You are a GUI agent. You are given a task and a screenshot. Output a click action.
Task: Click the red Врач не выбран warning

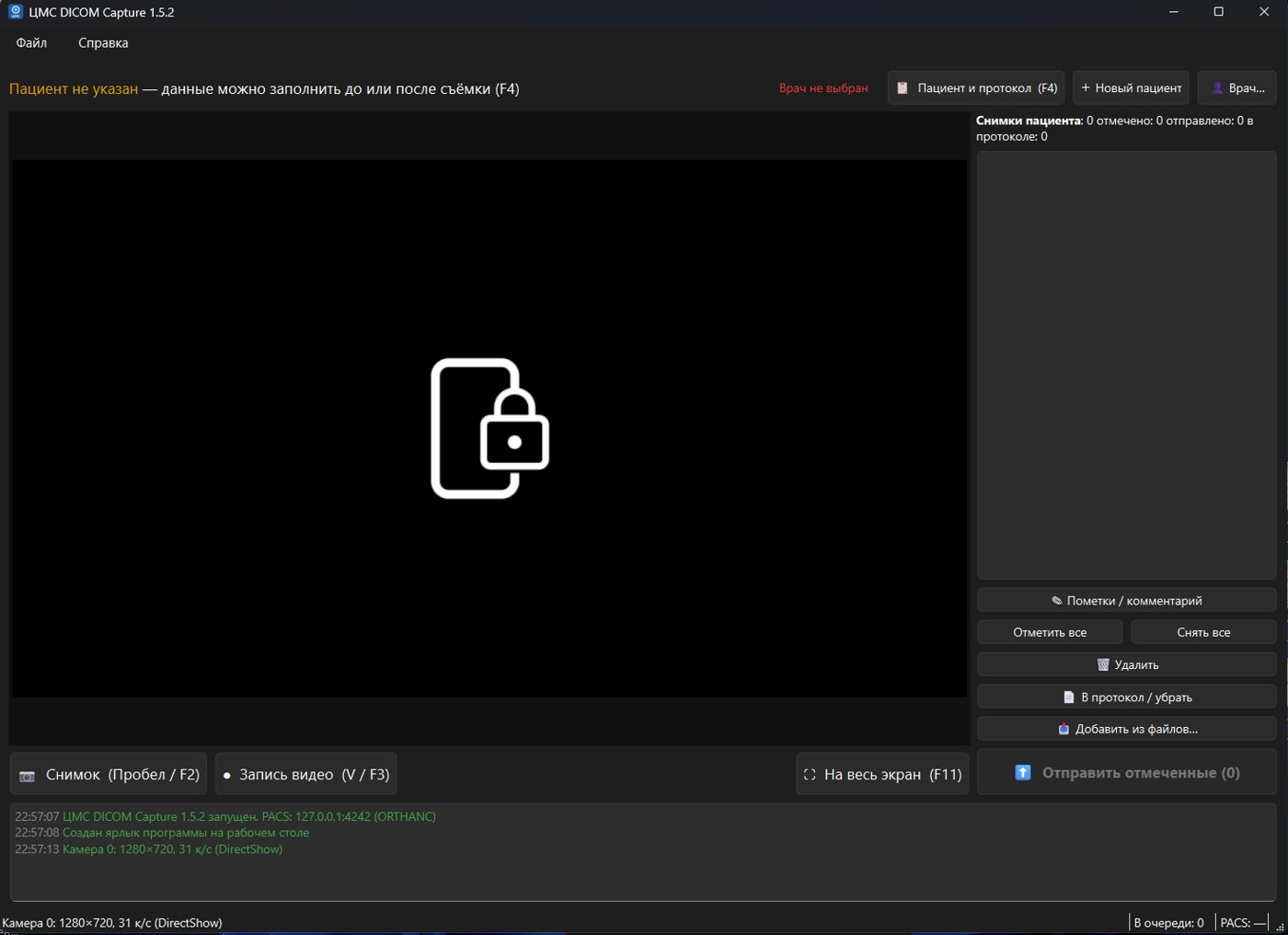click(x=823, y=88)
